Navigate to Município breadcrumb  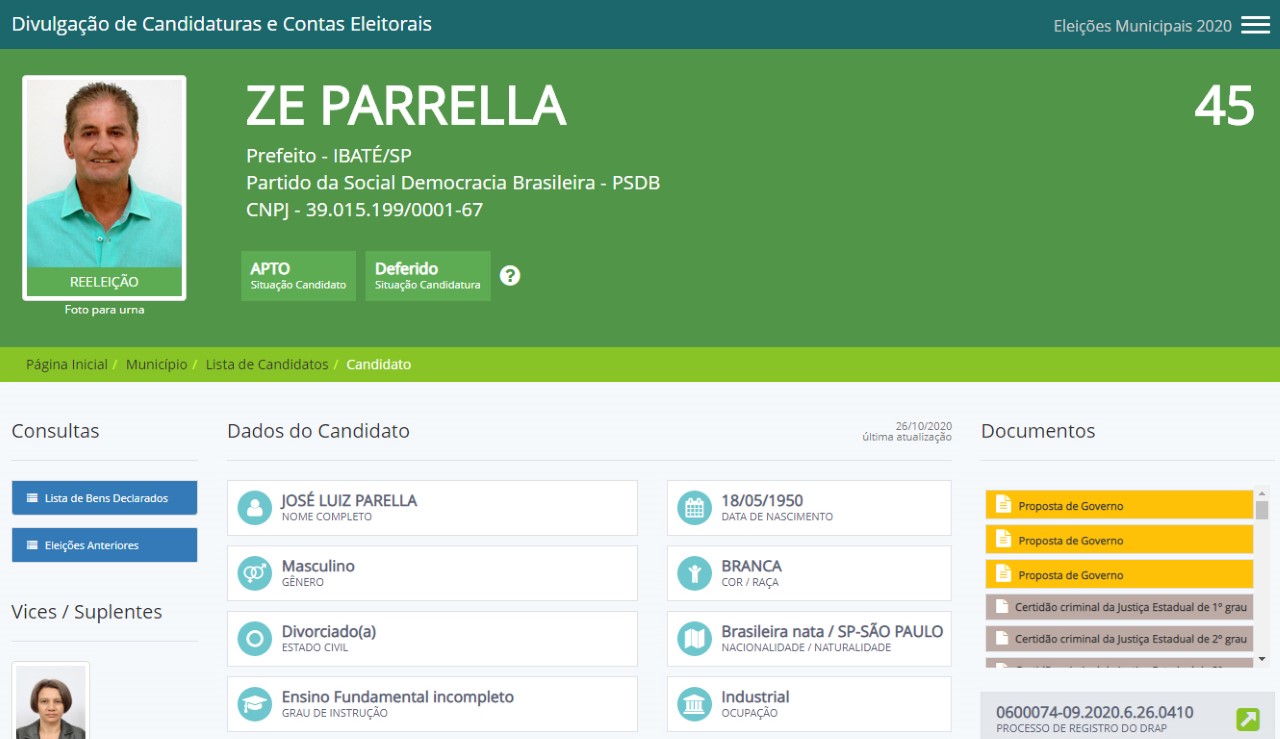156,365
